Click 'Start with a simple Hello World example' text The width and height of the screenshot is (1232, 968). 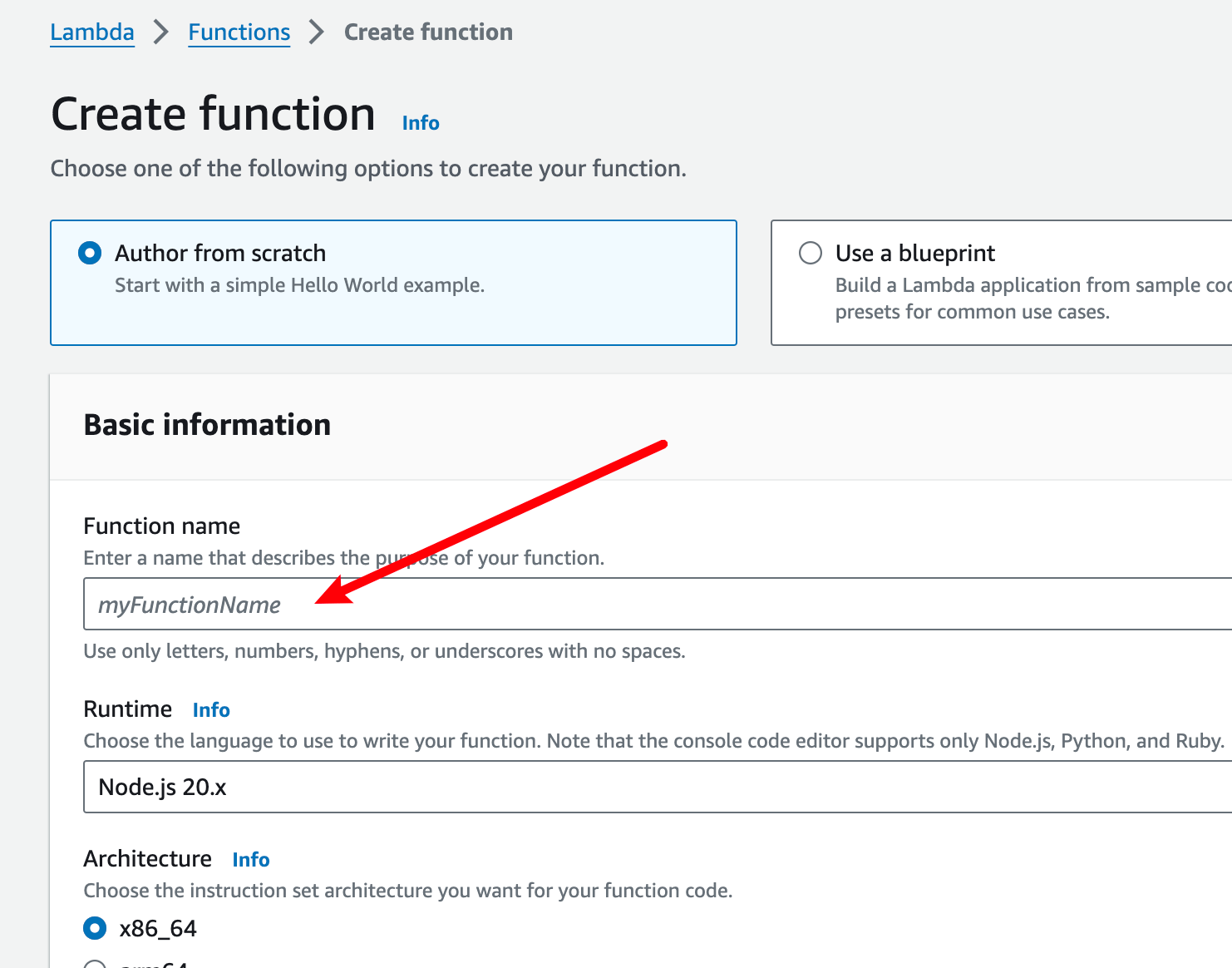tap(299, 285)
